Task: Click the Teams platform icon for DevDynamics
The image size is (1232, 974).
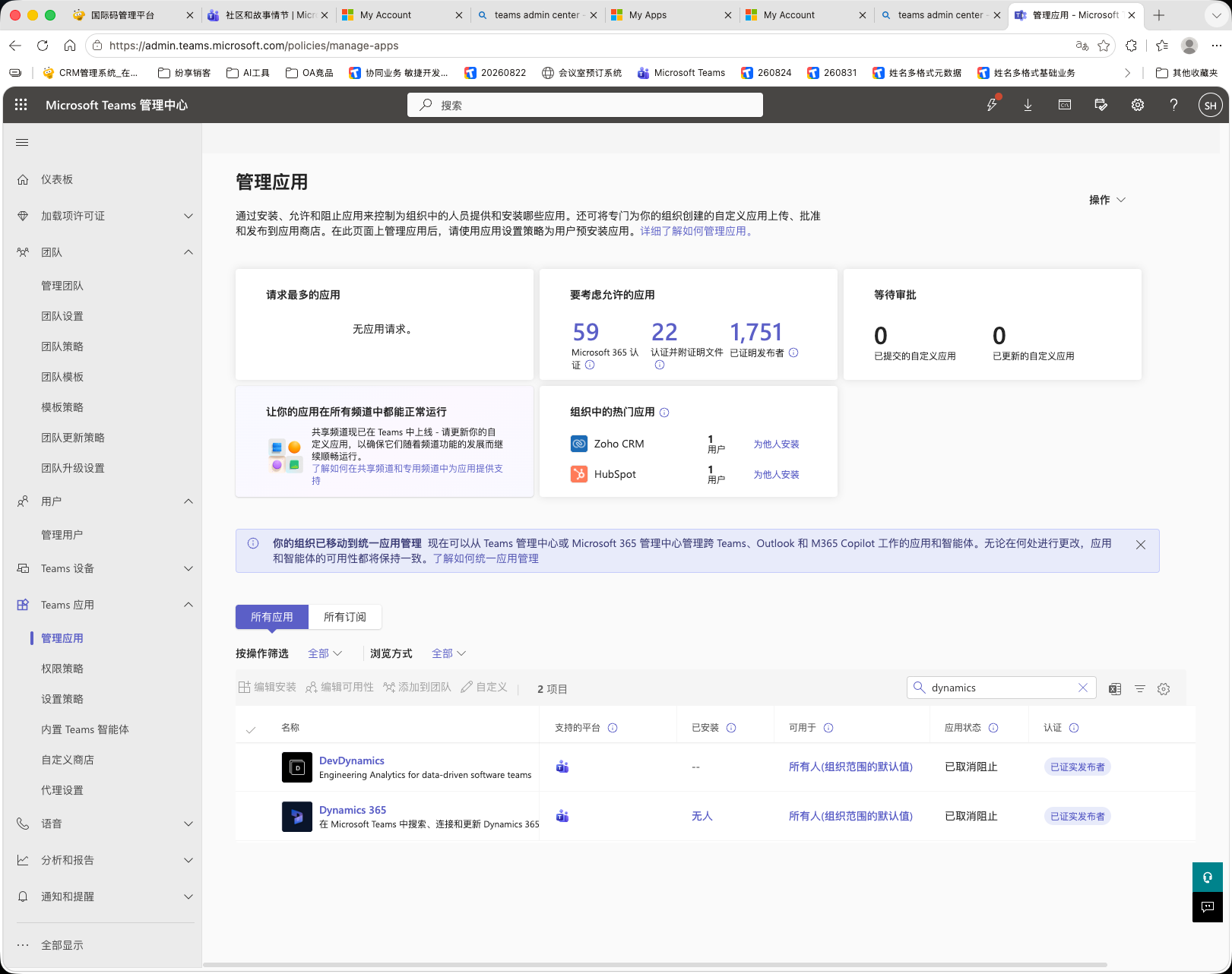Action: (x=562, y=767)
